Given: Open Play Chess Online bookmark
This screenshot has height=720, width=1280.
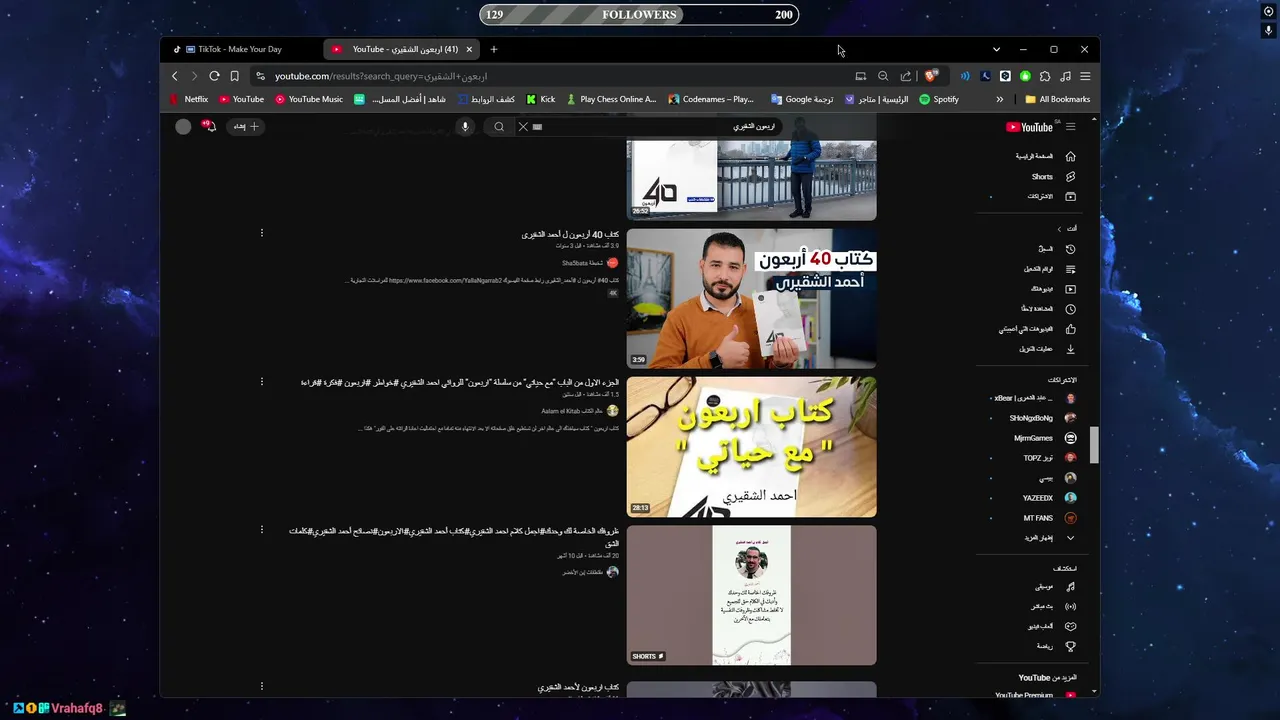Looking at the screenshot, I should click(611, 99).
